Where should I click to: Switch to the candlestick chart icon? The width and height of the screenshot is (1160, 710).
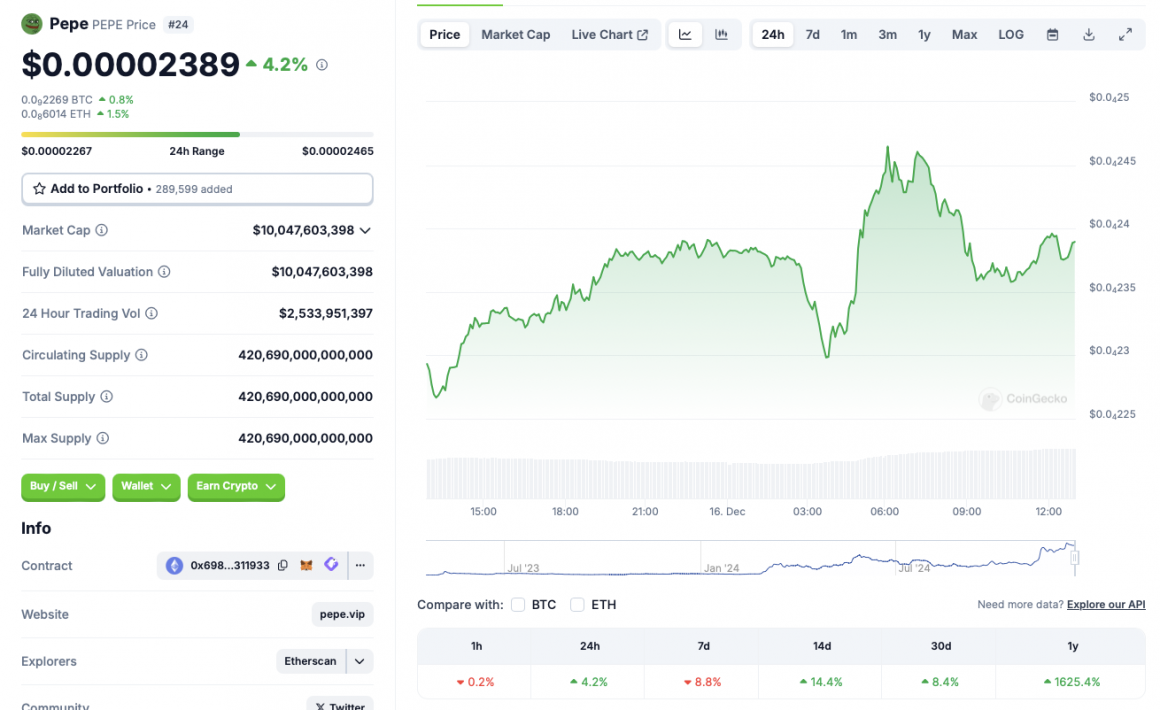(722, 34)
